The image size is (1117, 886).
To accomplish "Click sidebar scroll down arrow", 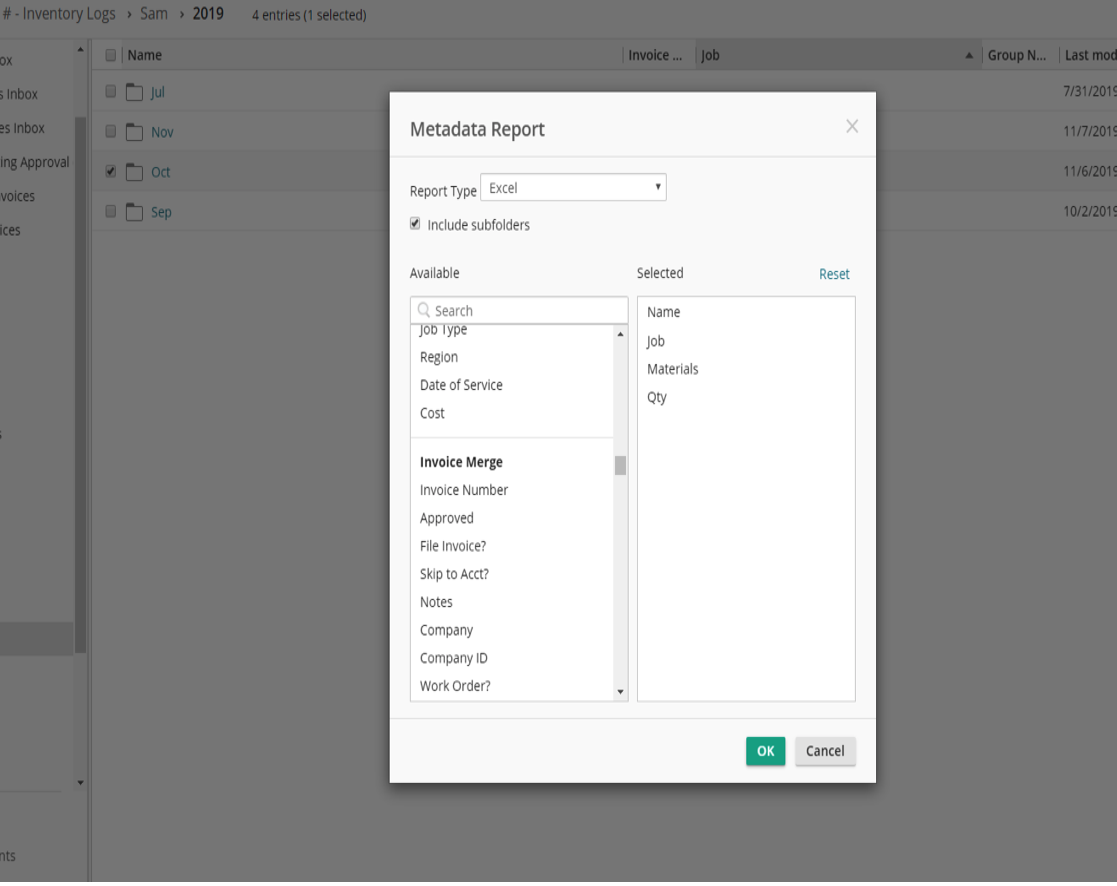I will [x=80, y=783].
